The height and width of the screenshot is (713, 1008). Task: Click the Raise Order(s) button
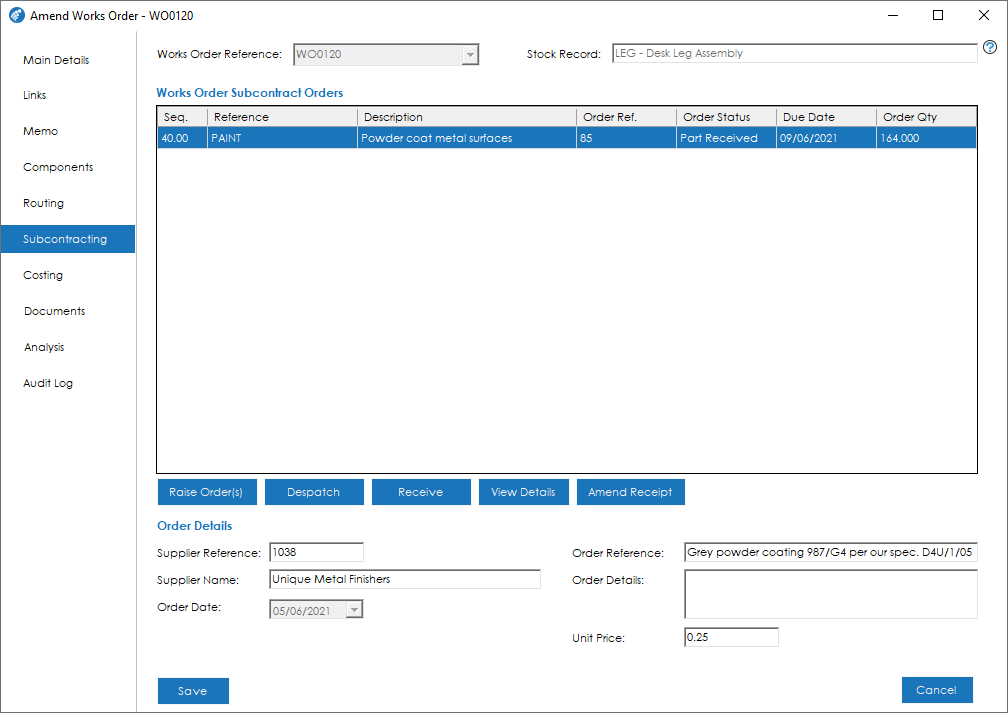(207, 491)
